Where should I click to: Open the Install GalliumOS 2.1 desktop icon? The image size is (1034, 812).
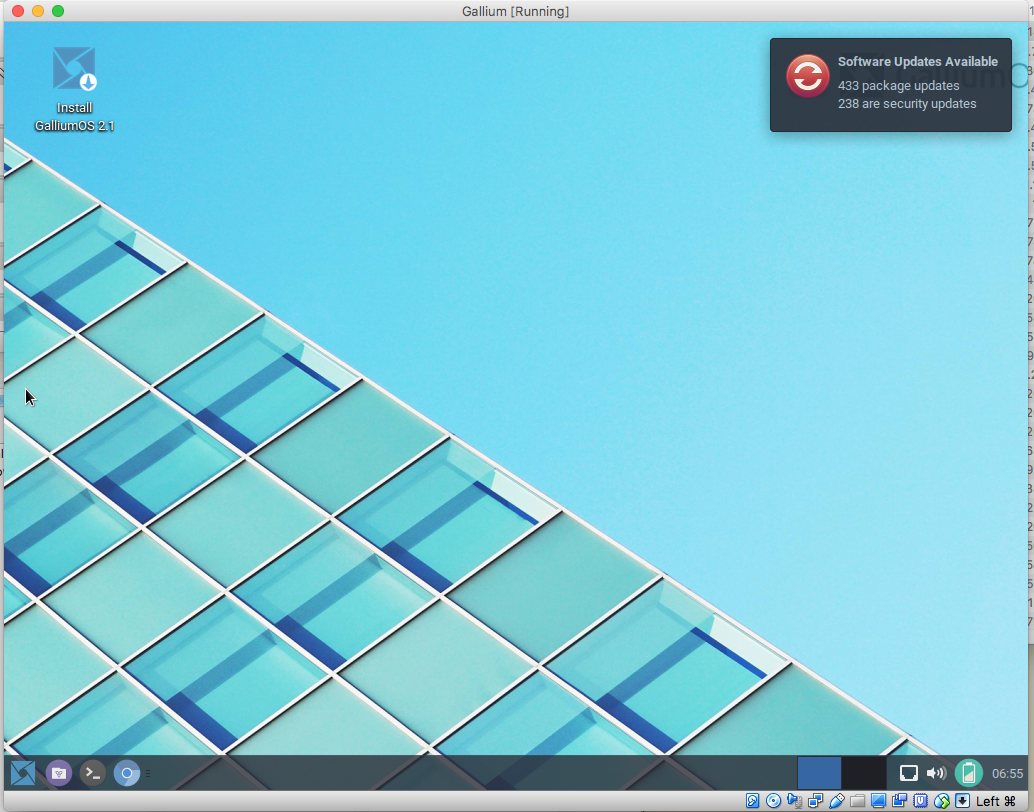tap(74, 88)
